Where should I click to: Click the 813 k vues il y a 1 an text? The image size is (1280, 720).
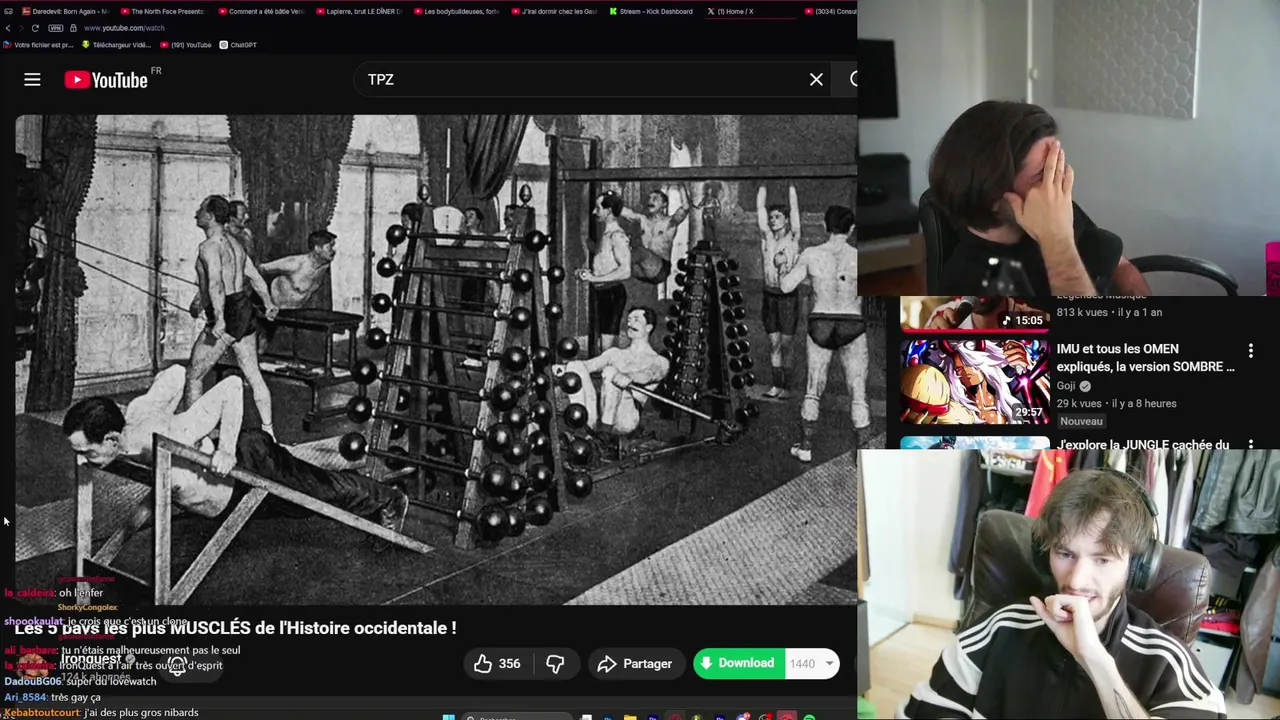pyautogui.click(x=1109, y=312)
